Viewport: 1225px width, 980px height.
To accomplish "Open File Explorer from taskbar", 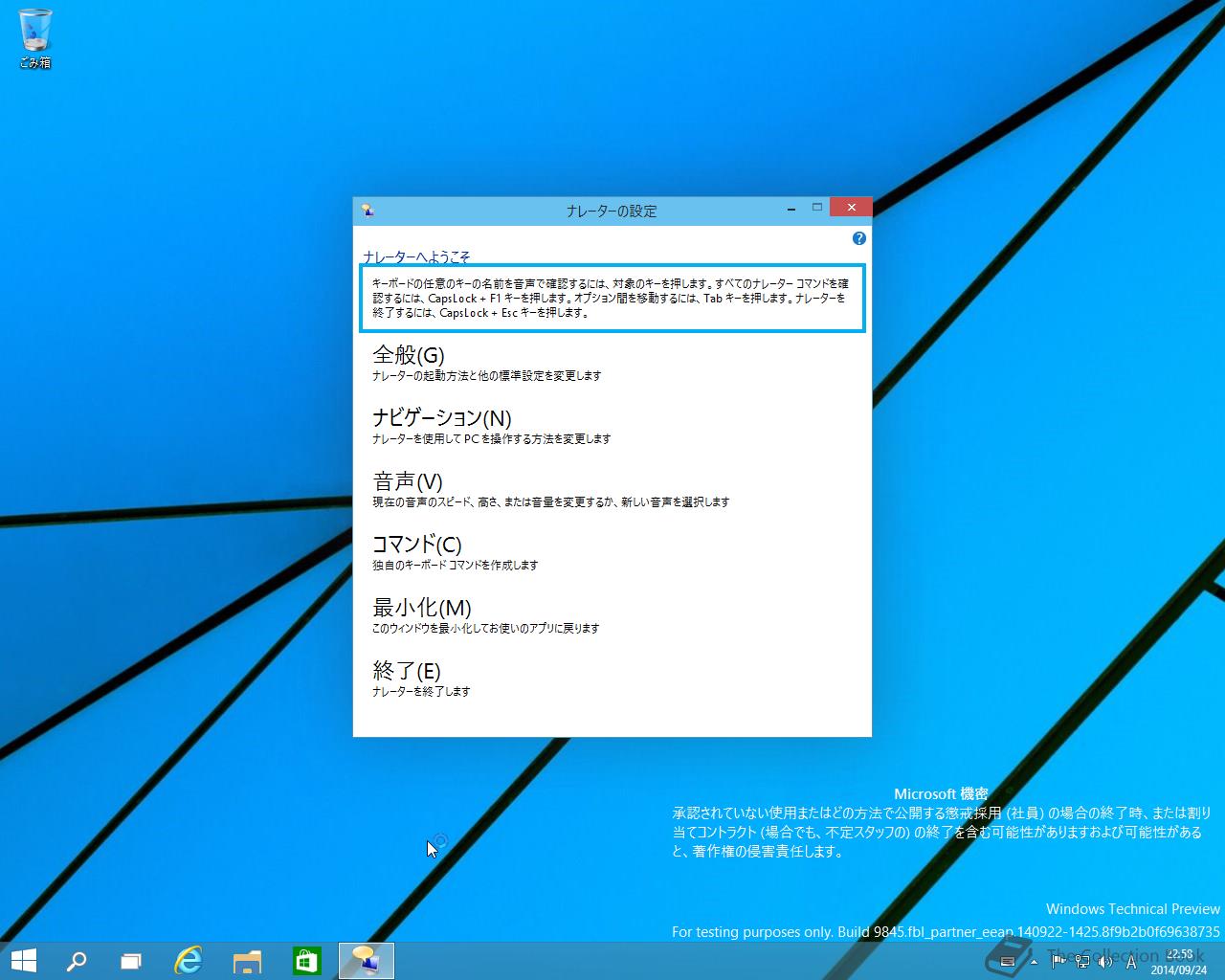I will (x=248, y=961).
